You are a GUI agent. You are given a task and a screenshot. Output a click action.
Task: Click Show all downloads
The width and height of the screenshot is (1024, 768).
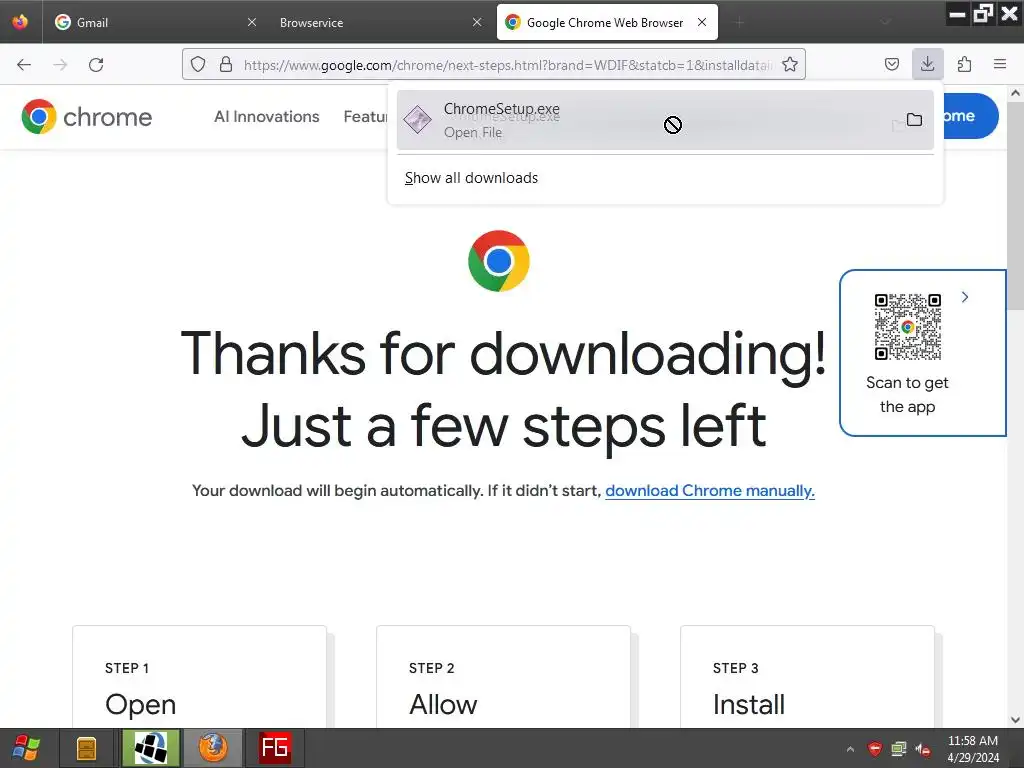(471, 178)
